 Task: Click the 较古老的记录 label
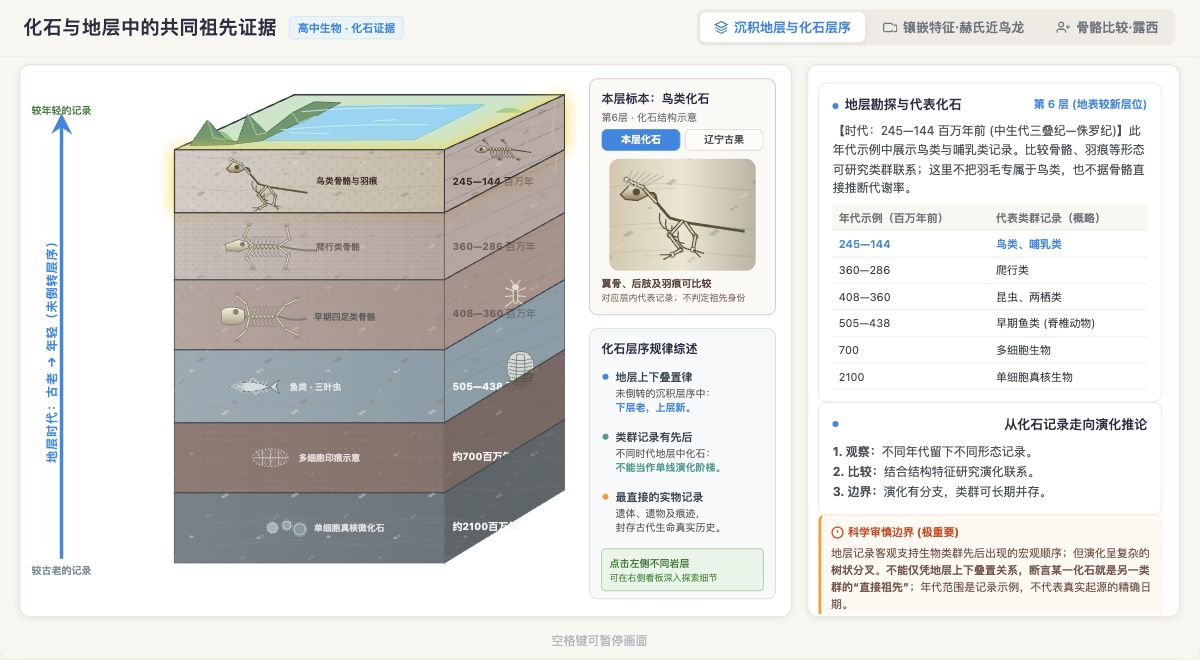click(61, 571)
